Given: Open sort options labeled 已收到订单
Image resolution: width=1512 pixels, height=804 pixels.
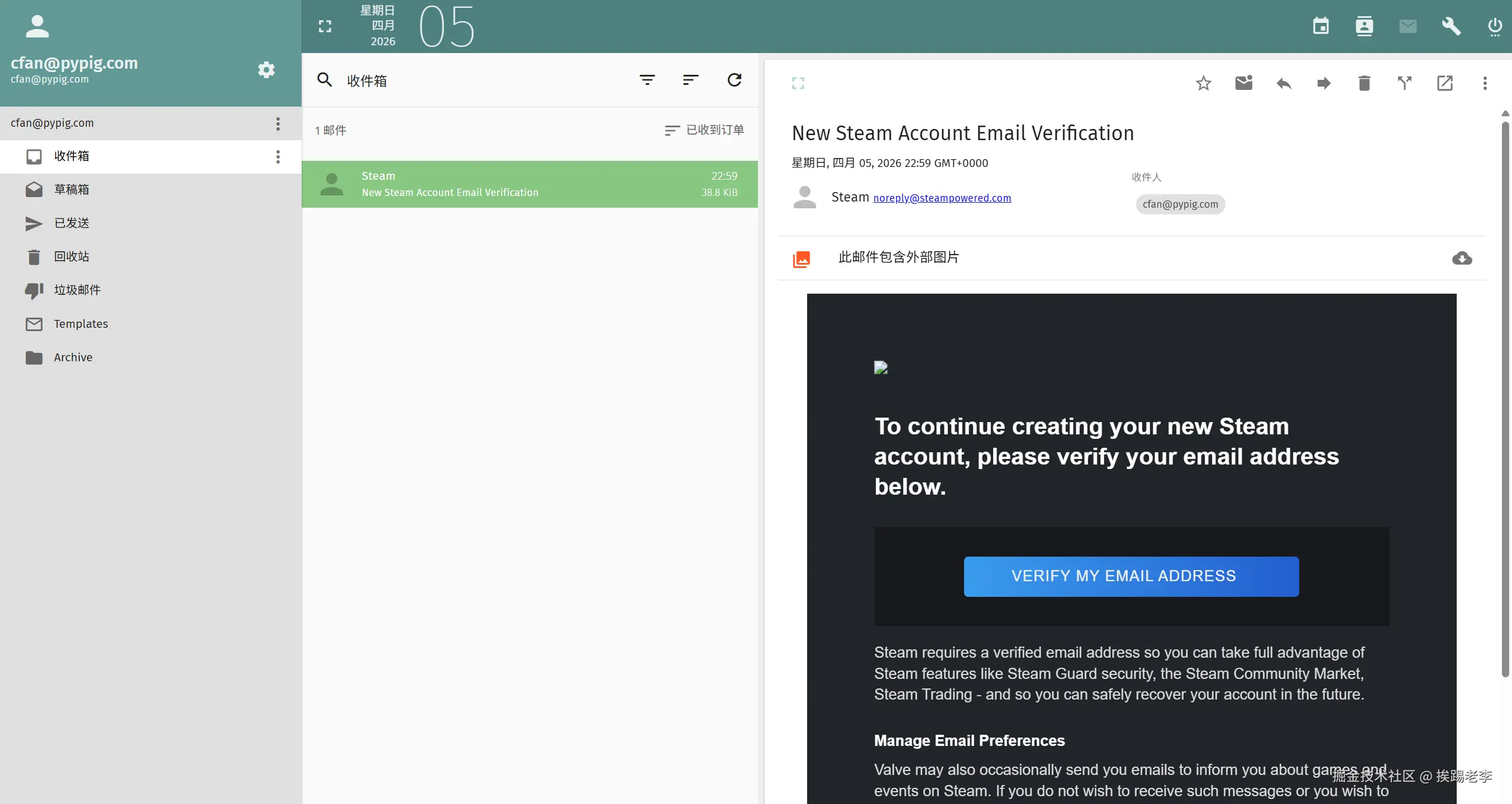Looking at the screenshot, I should coord(704,130).
